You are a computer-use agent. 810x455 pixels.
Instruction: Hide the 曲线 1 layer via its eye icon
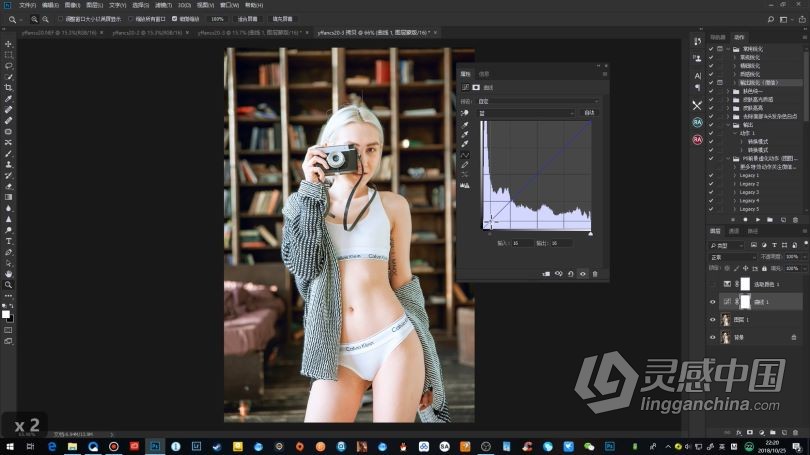coord(713,301)
